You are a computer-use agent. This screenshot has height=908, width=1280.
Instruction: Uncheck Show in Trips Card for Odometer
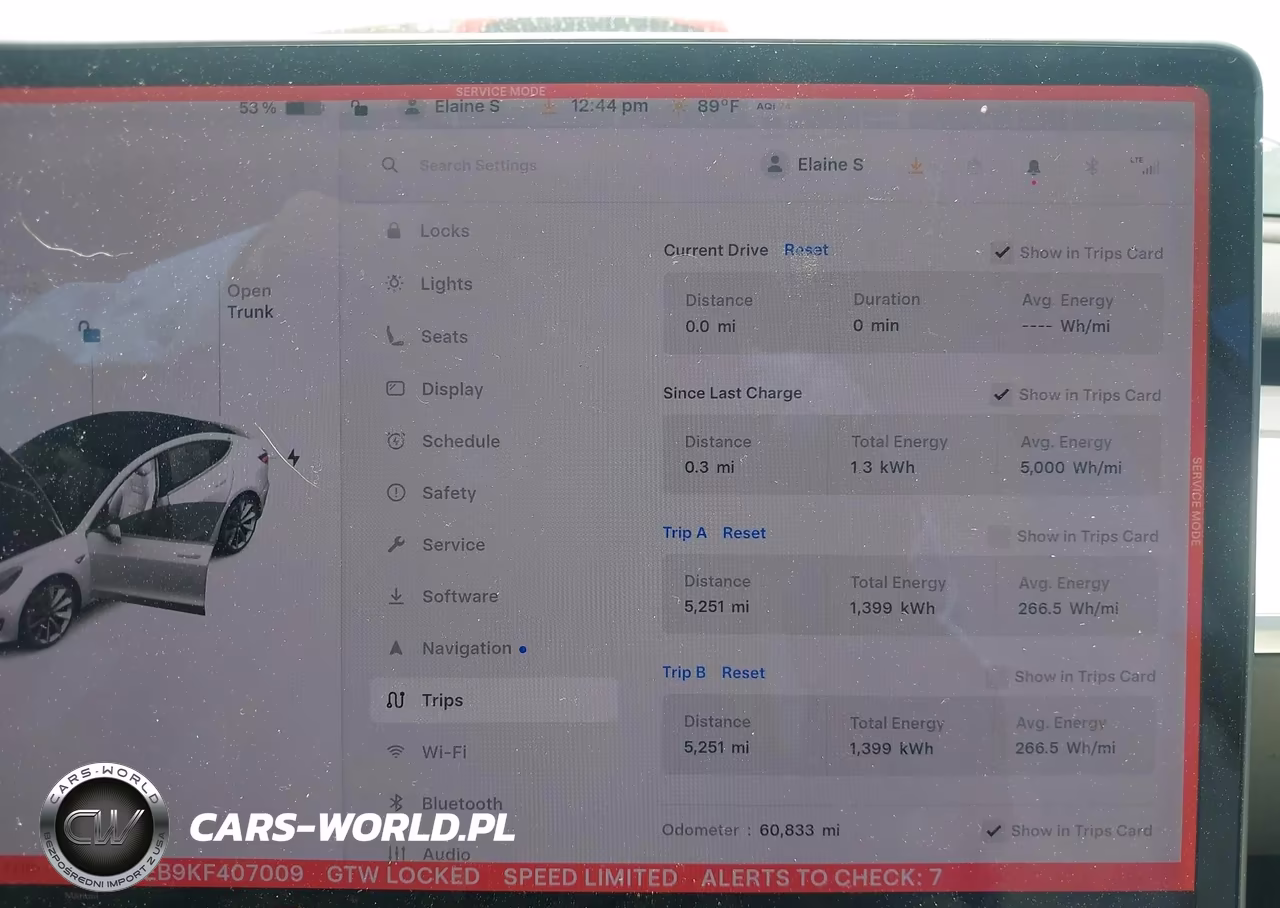point(993,831)
